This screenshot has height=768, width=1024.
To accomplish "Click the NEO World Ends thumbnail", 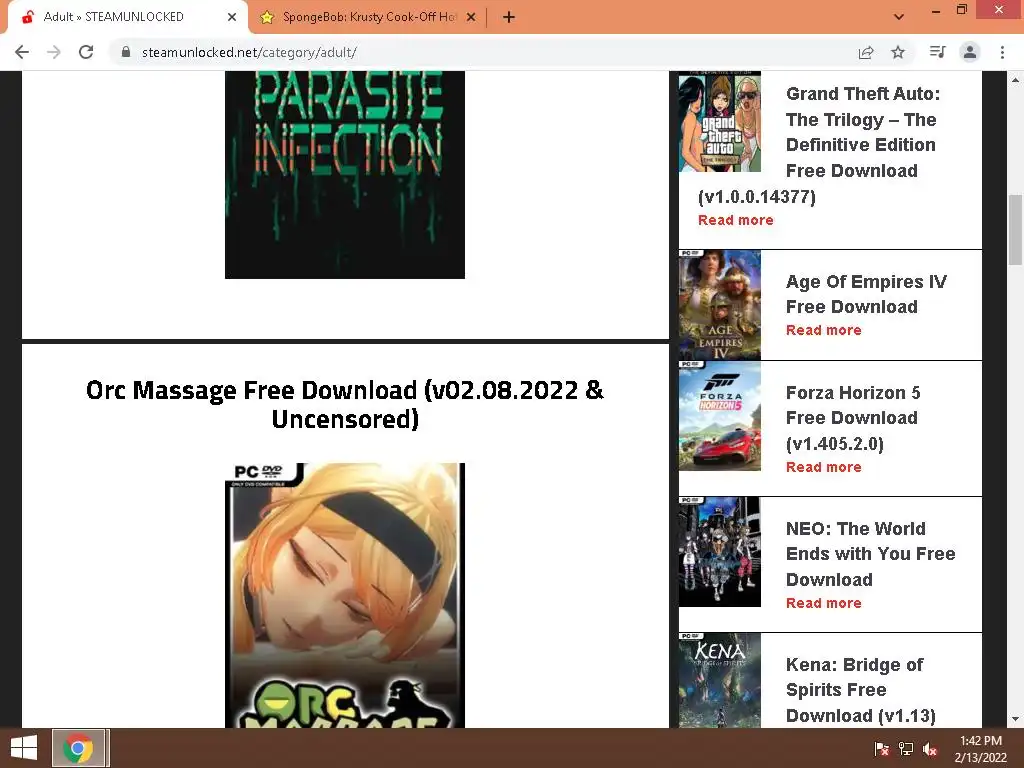I will pyautogui.click(x=720, y=552).
